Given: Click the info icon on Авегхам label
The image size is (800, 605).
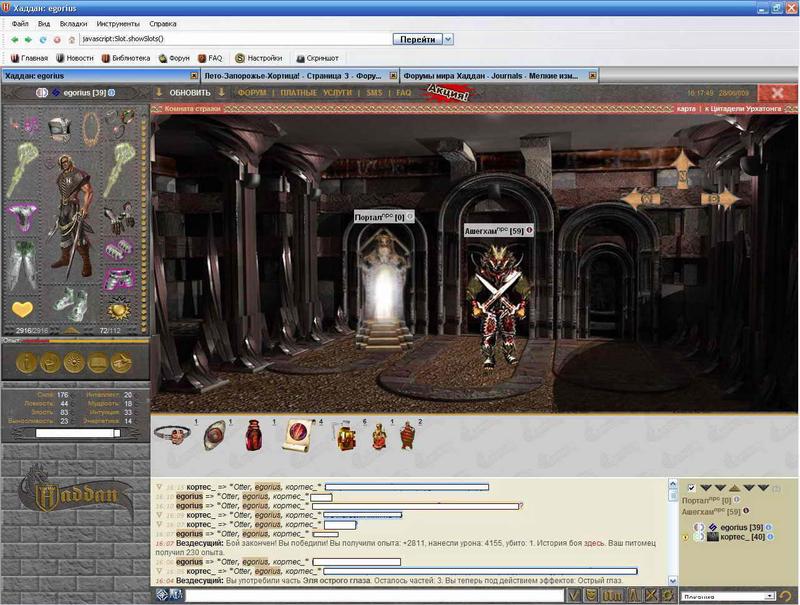Looking at the screenshot, I should tap(529, 230).
